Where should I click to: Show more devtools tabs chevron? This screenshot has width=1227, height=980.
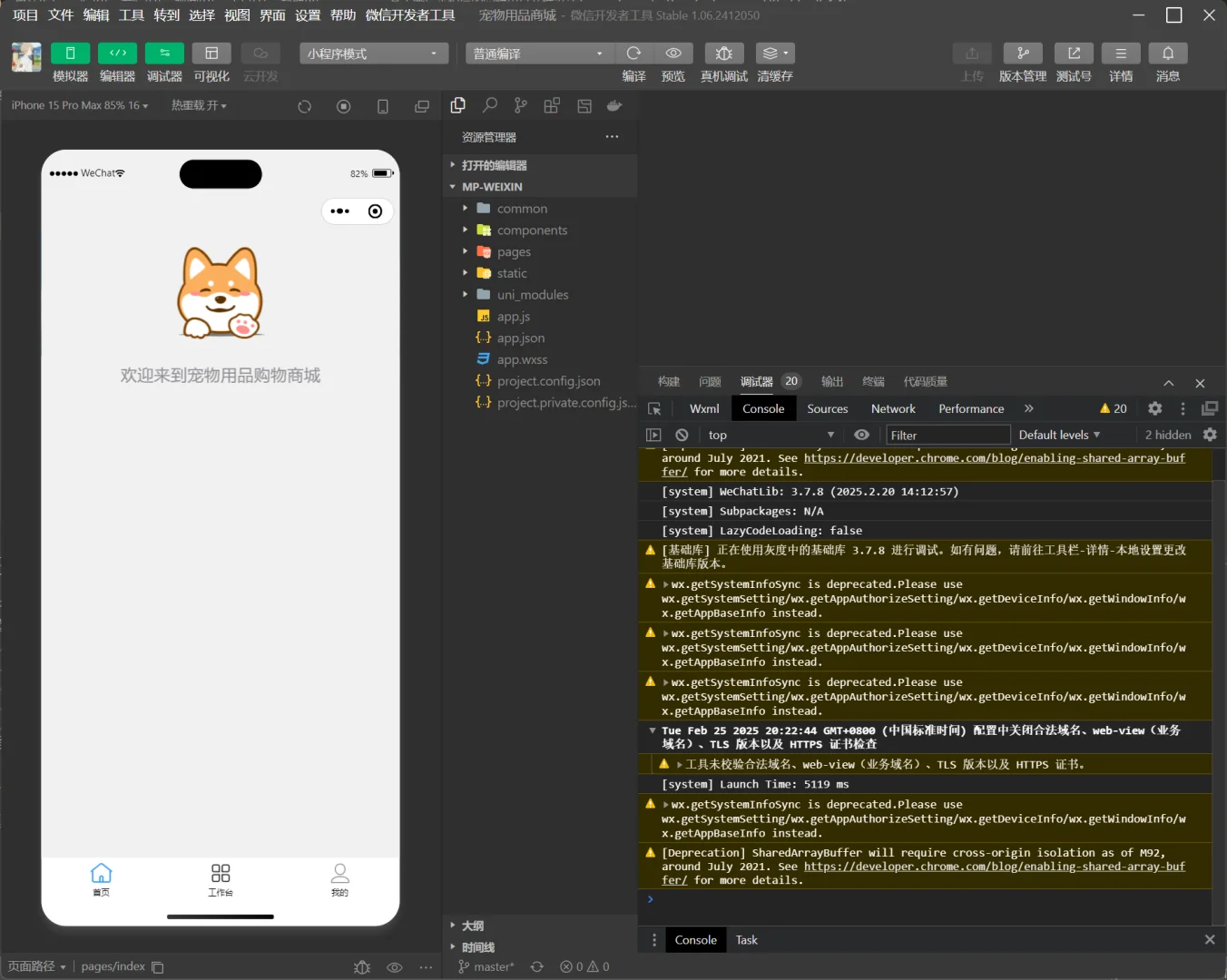click(1029, 409)
